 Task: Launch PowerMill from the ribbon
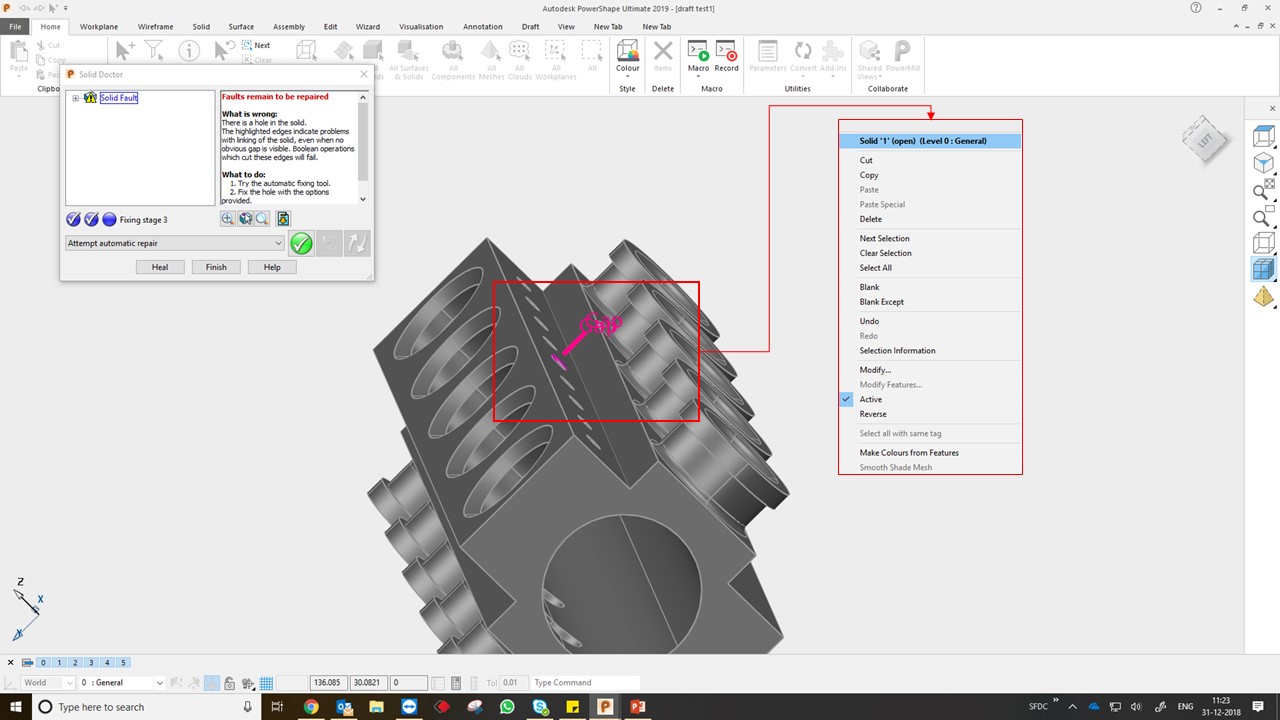click(902, 55)
